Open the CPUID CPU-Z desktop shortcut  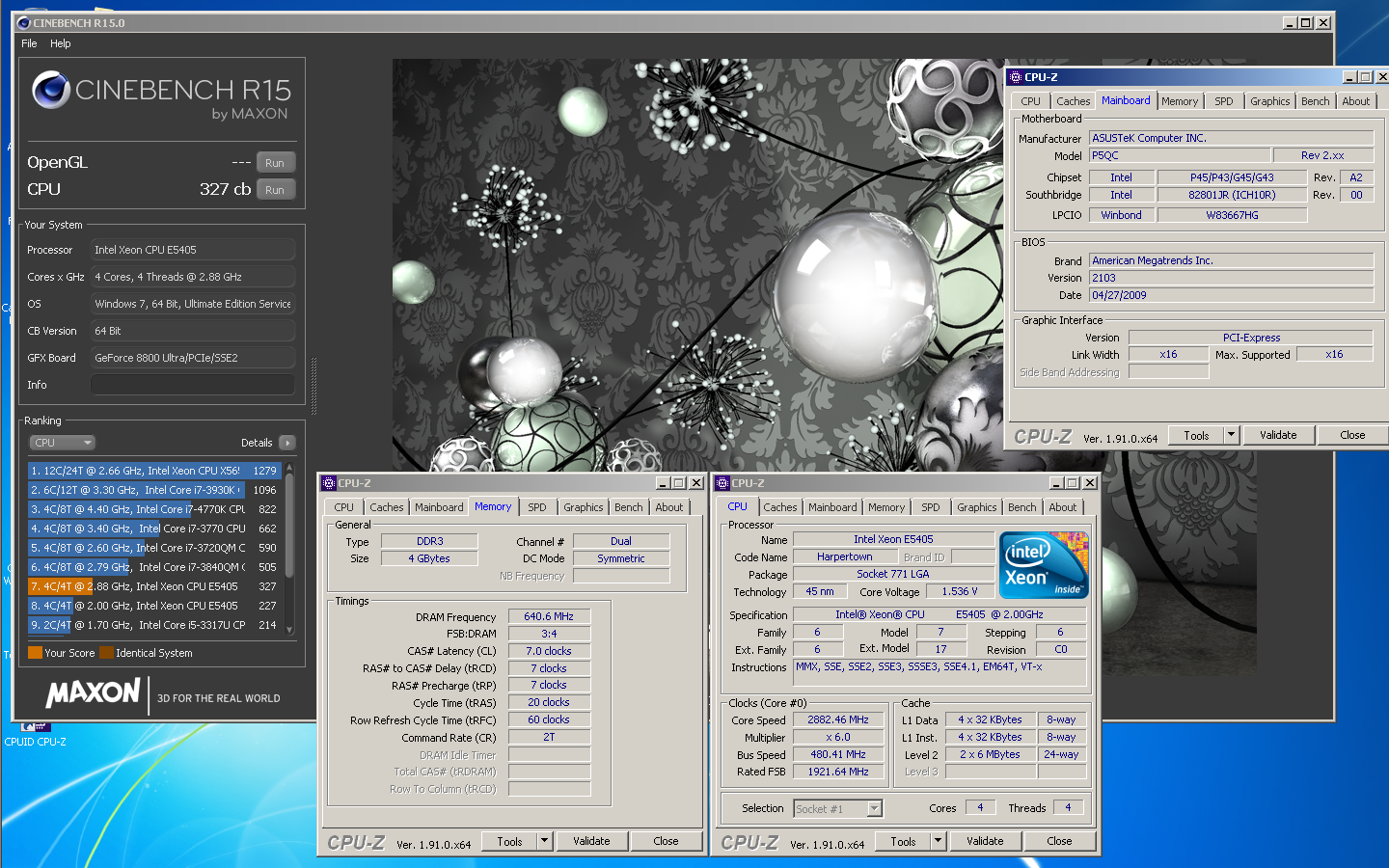(x=36, y=735)
